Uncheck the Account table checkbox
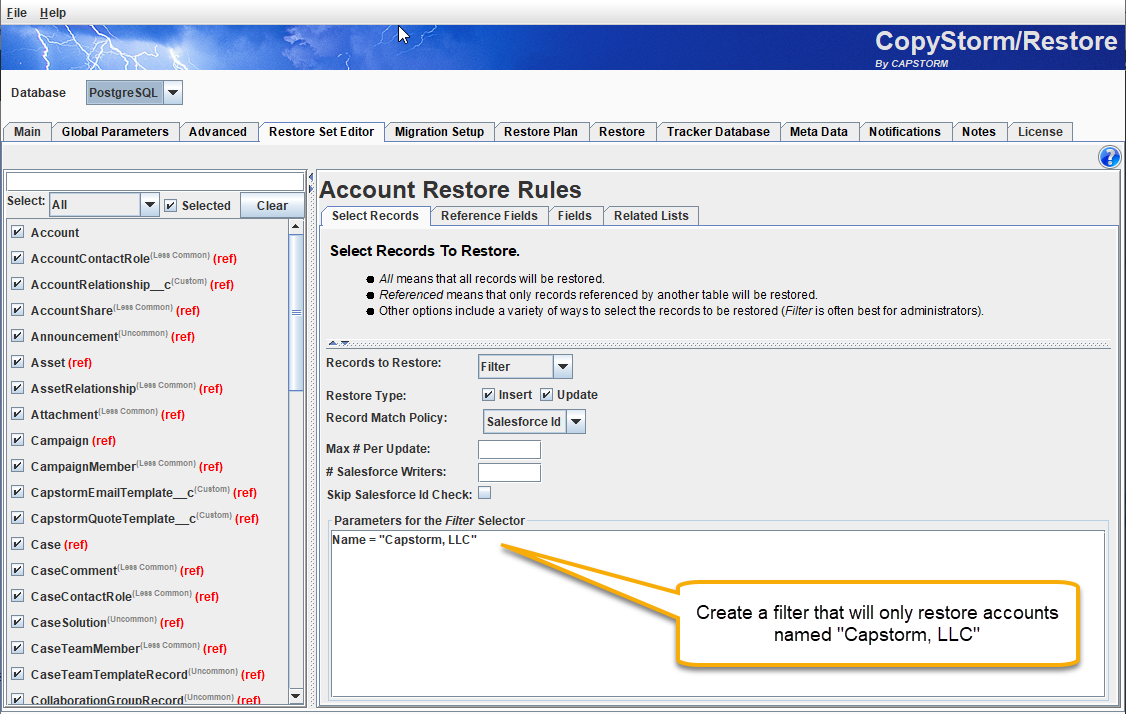Screen dimensions: 1126x714 click(x=18, y=232)
